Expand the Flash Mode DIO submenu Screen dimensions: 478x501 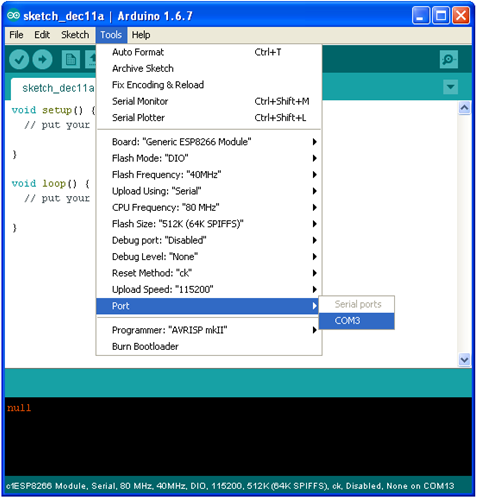209,158
